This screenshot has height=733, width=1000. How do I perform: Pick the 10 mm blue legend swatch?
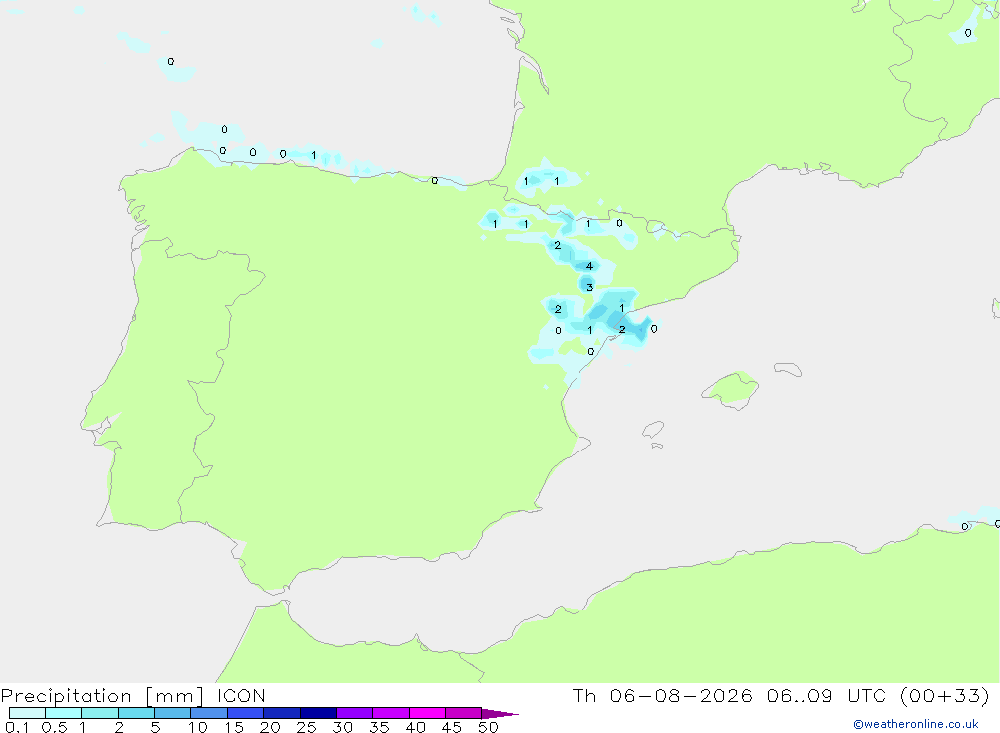point(209,713)
